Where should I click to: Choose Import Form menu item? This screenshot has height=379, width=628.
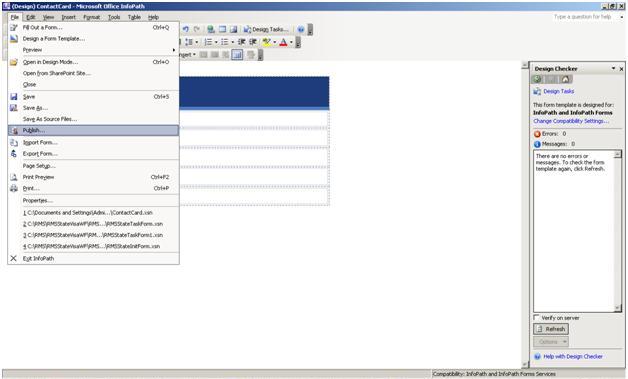(x=93, y=142)
